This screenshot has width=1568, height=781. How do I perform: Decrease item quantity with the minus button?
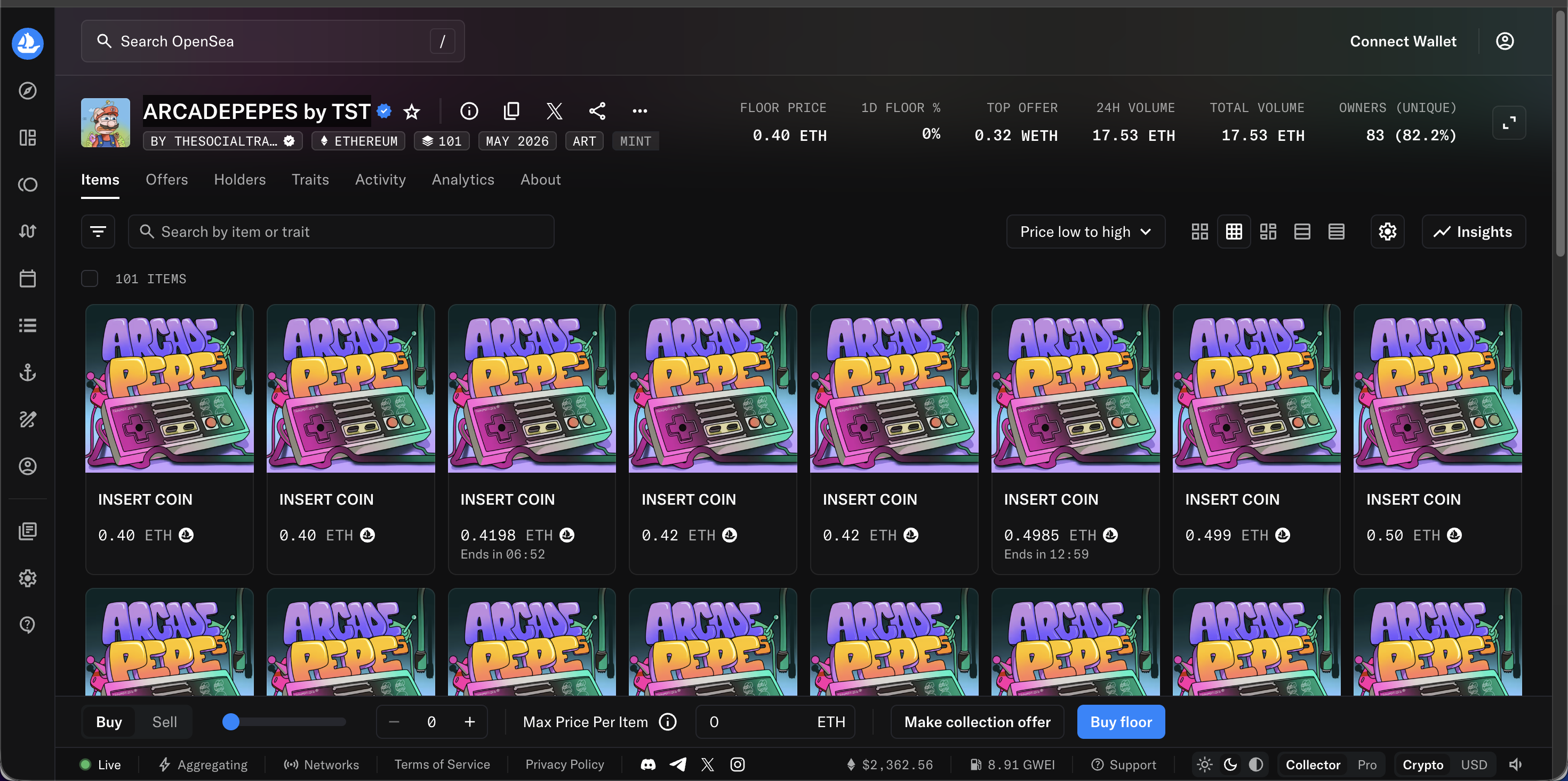tap(394, 721)
